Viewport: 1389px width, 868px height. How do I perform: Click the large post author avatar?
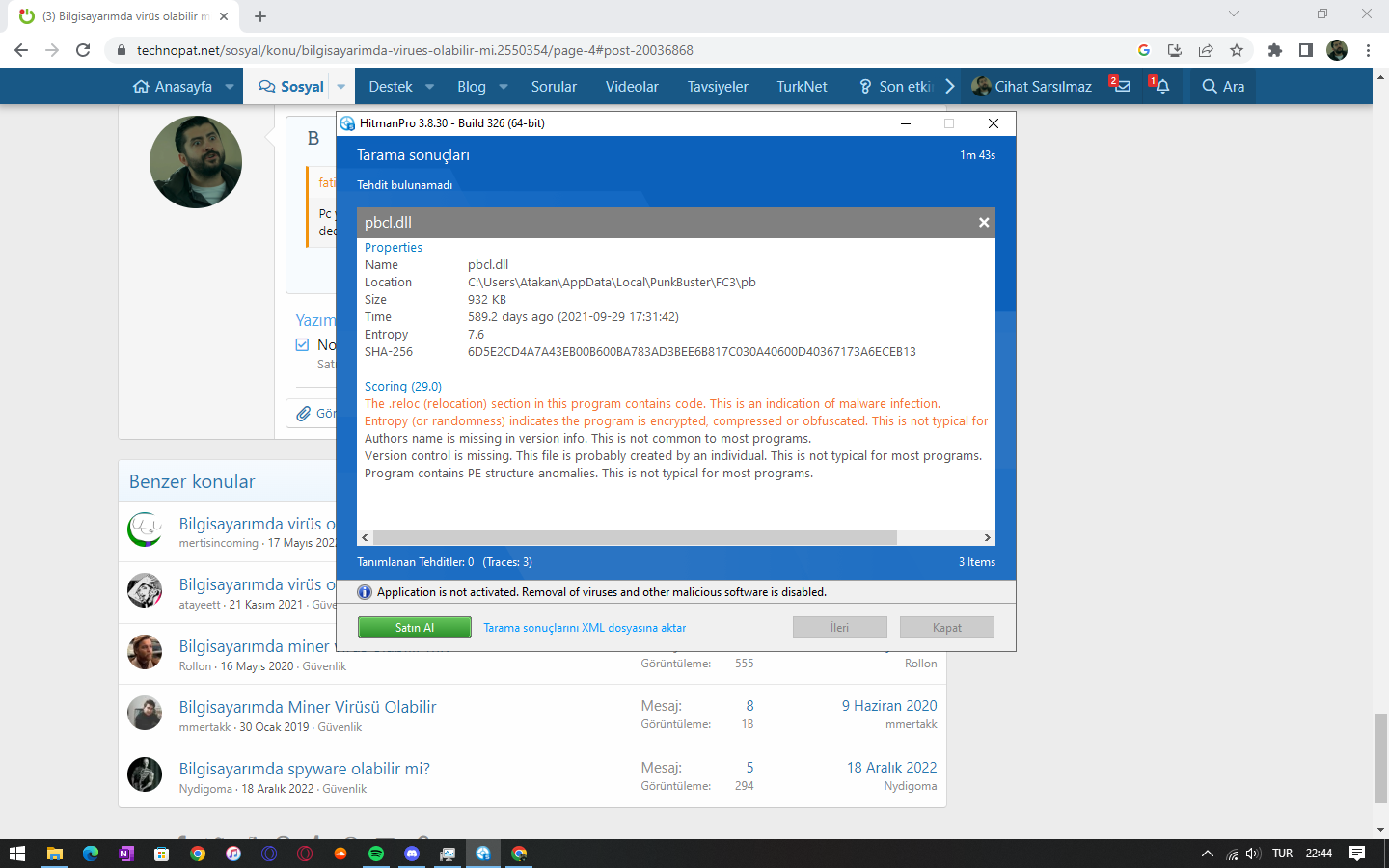coord(196,162)
